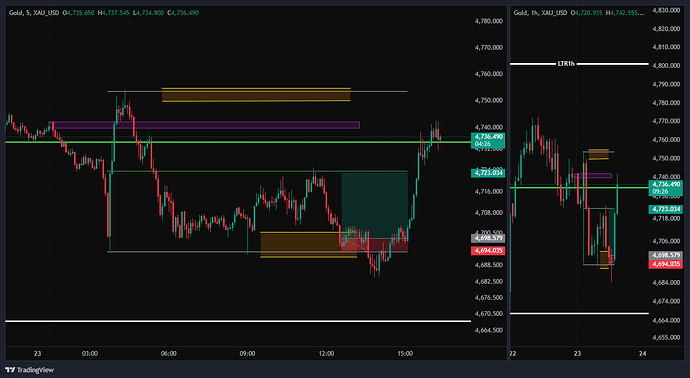Click the green 4,723.034 price tag on 1h chart

pyautogui.click(x=666, y=209)
